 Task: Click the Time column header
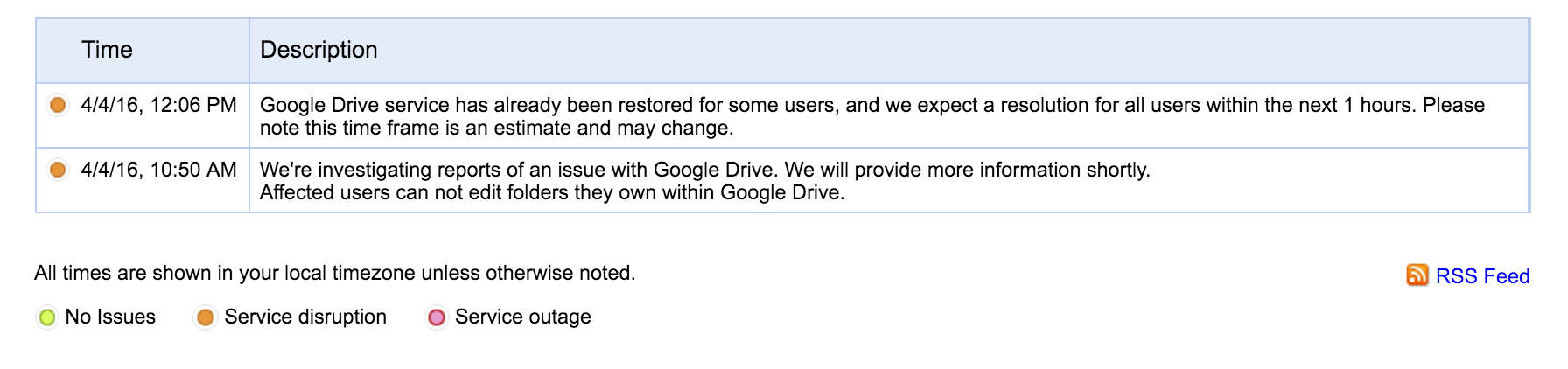tap(107, 50)
